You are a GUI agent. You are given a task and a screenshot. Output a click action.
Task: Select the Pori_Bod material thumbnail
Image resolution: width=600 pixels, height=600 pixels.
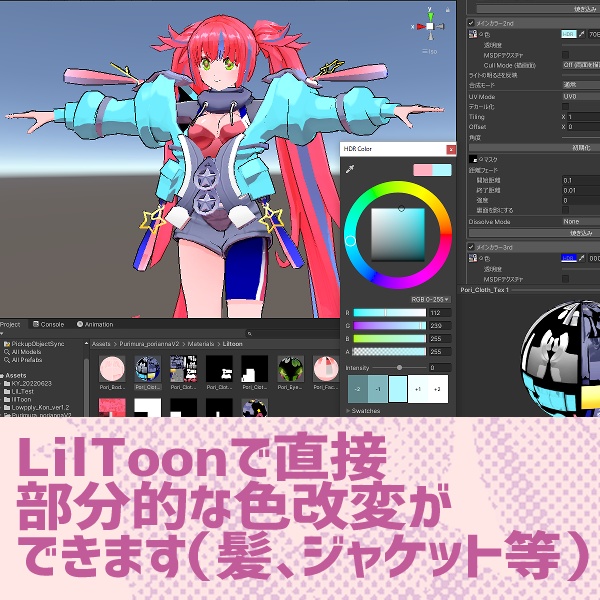click(112, 369)
